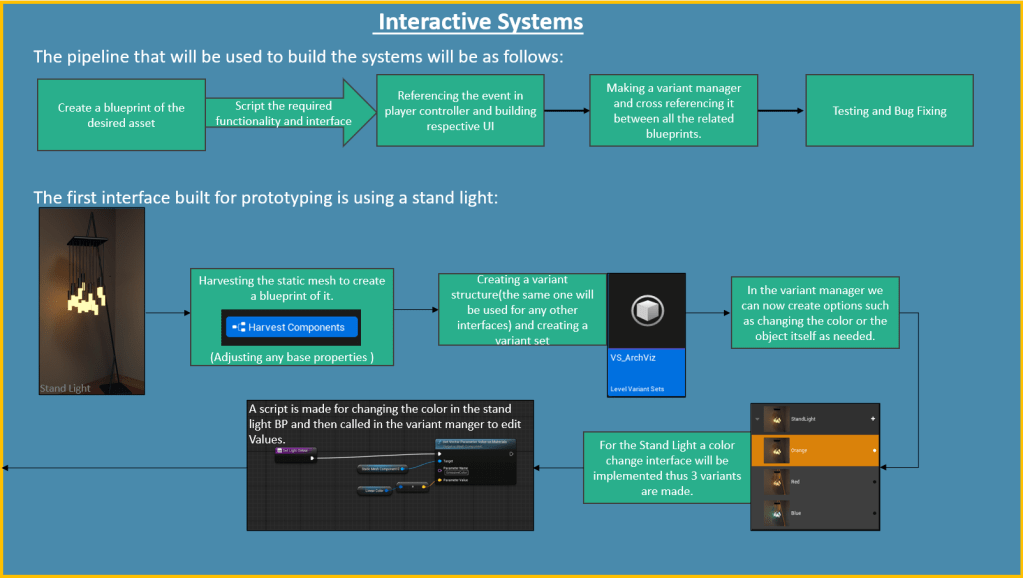Image resolution: width=1023 pixels, height=578 pixels.
Task: Click the Set Light Colour event node
Action: click(295, 451)
